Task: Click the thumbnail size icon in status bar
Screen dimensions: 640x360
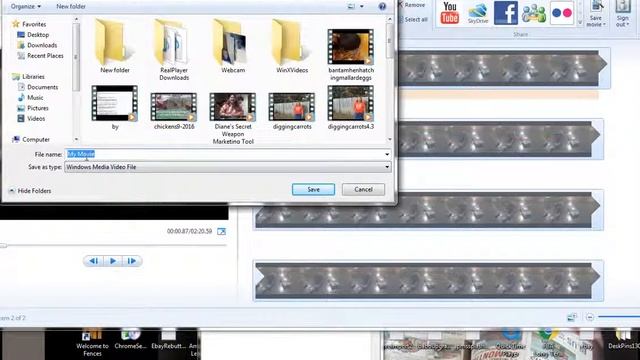Action: [572, 317]
